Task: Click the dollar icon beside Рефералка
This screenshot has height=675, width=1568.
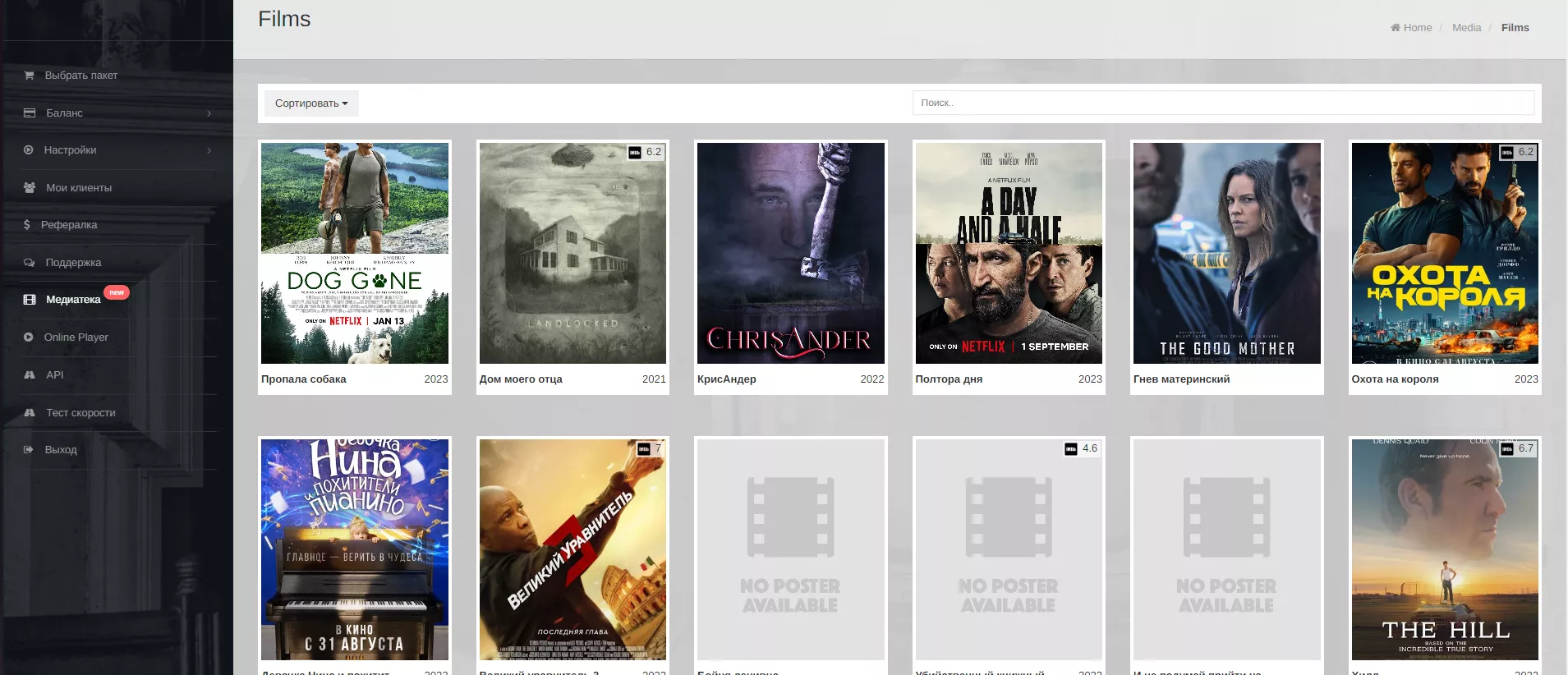Action: click(27, 225)
